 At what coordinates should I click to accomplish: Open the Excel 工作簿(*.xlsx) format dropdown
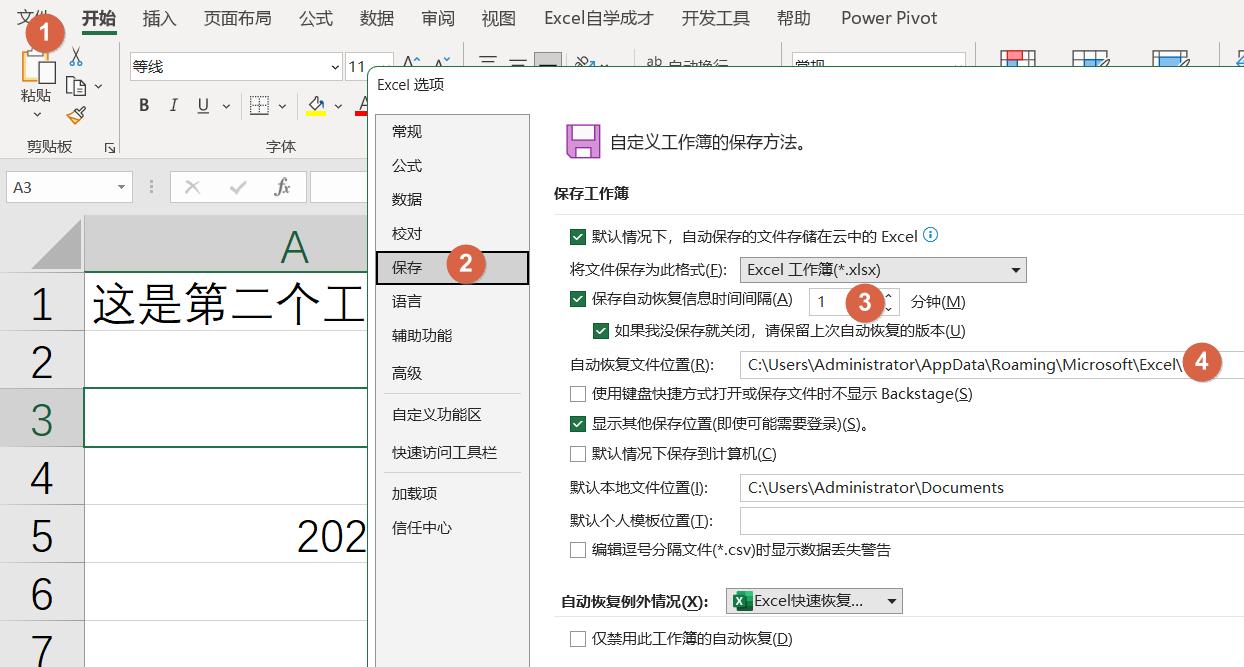1015,269
